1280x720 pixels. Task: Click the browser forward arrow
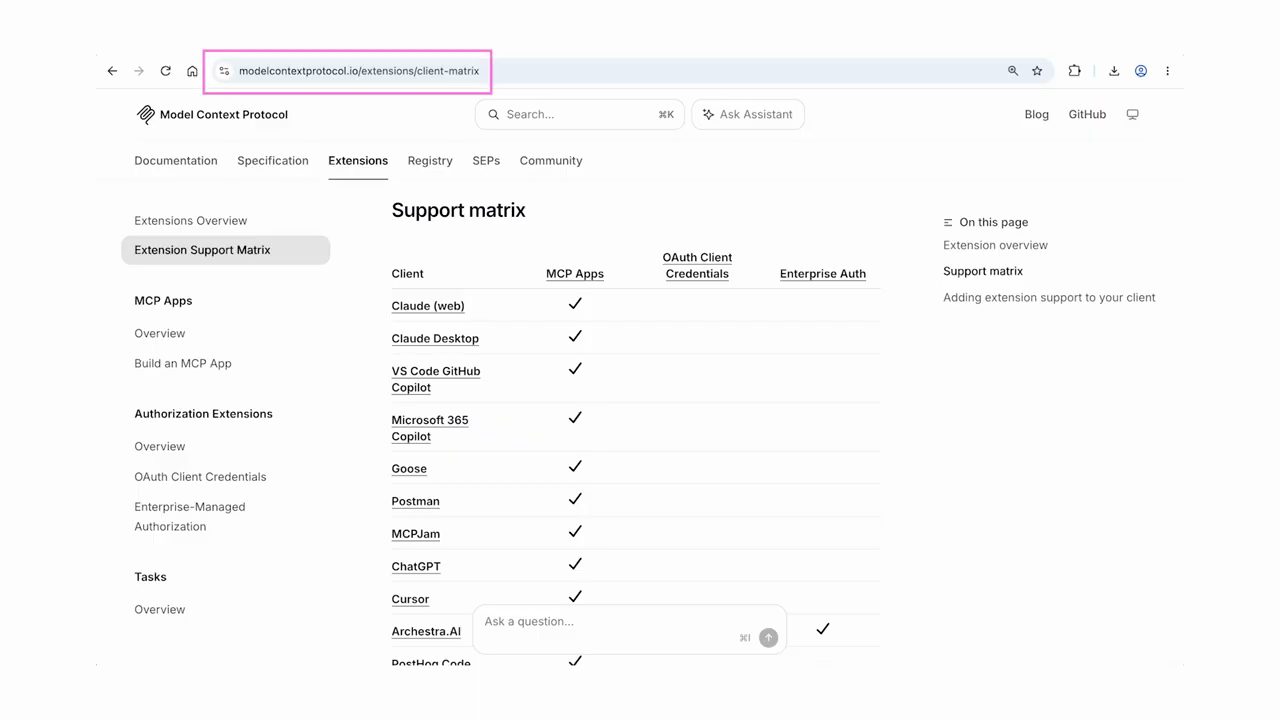click(x=139, y=71)
